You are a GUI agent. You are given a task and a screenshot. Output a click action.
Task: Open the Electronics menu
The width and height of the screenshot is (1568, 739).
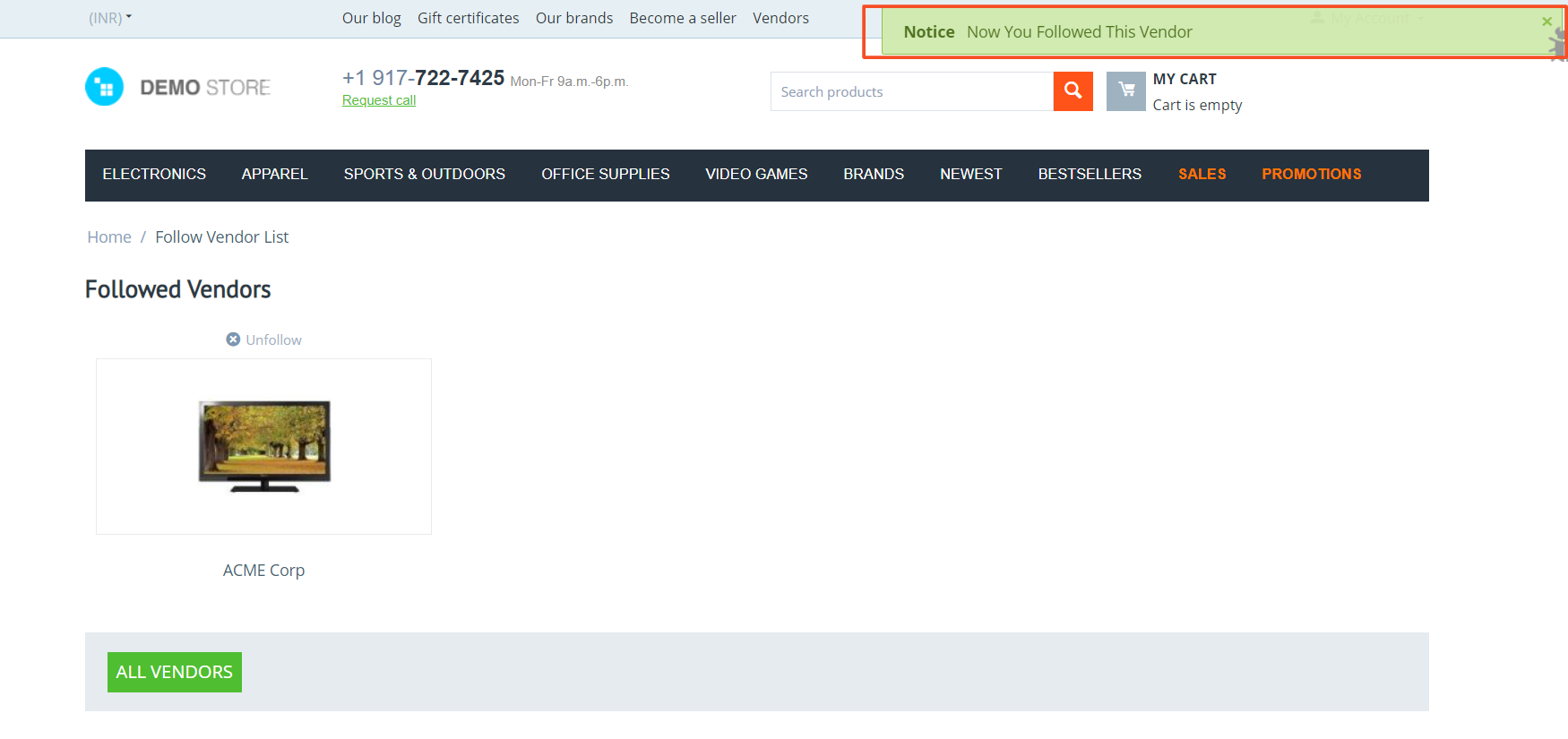click(x=154, y=175)
